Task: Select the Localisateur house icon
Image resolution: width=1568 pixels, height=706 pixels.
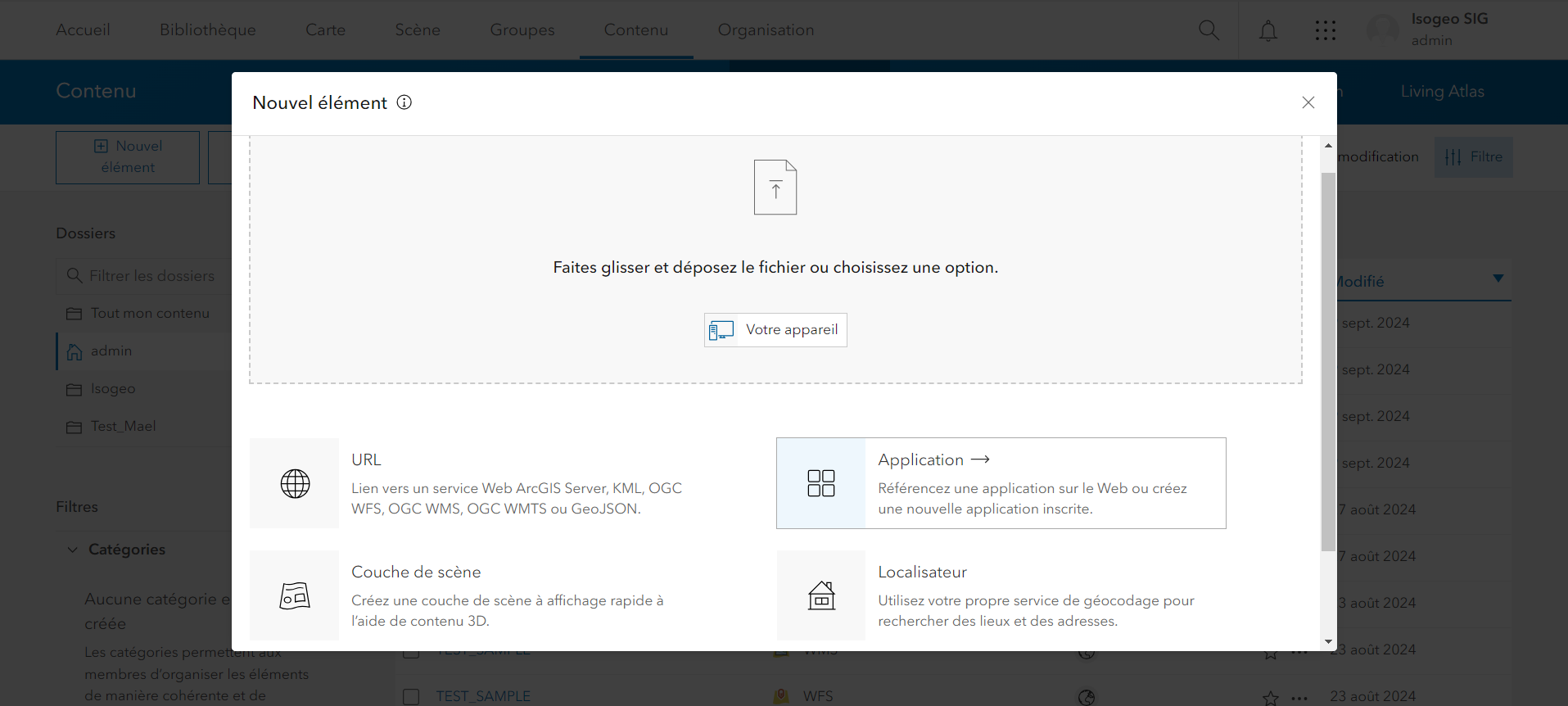Action: tap(821, 595)
